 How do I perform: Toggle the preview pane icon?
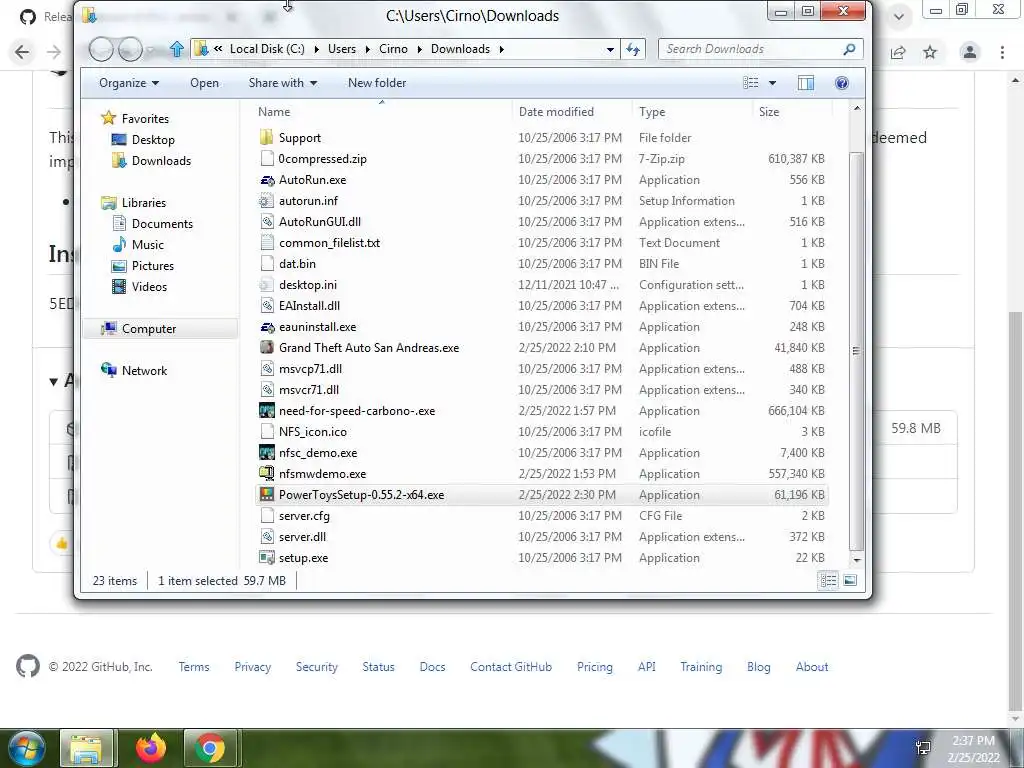point(806,83)
